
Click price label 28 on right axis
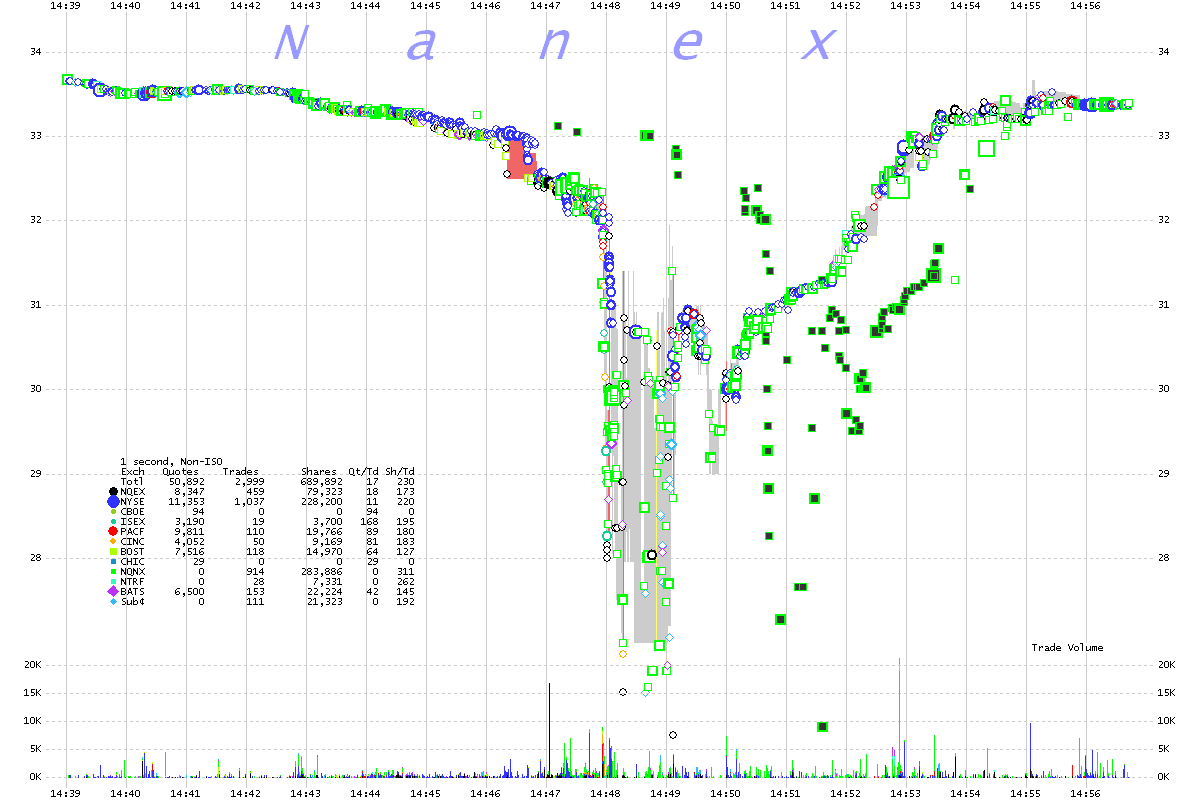(1163, 558)
